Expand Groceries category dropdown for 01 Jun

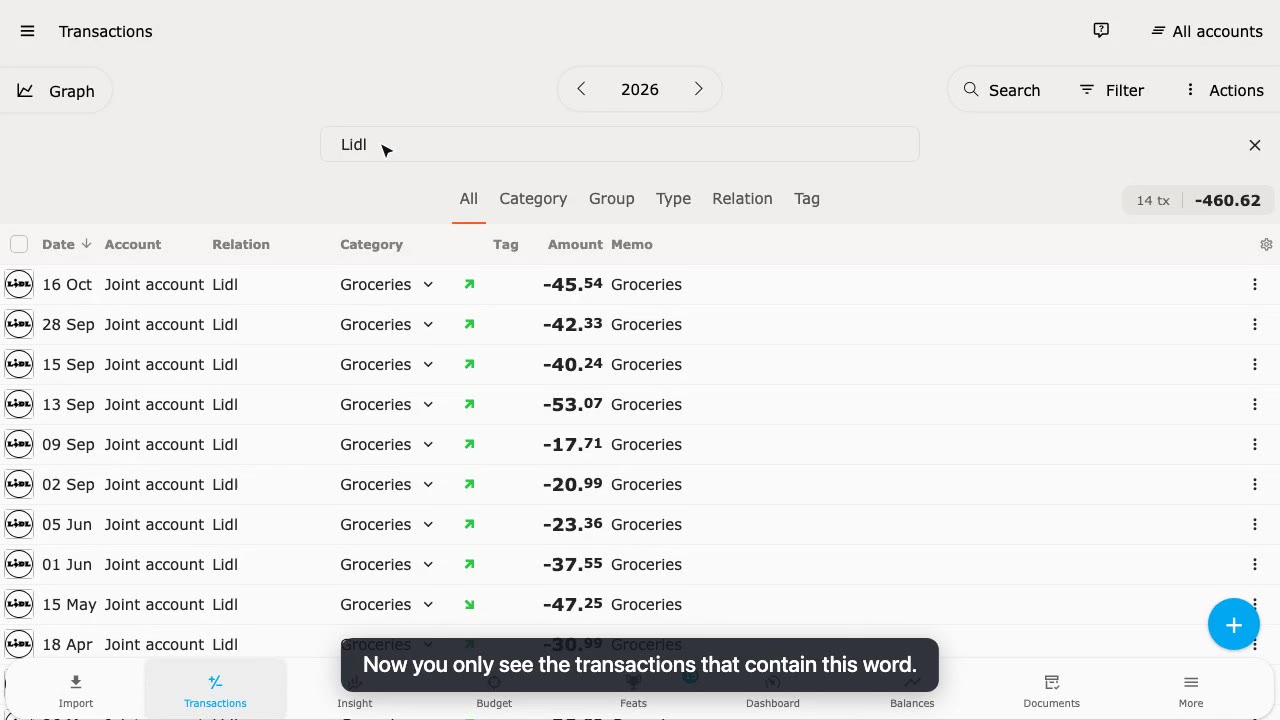click(428, 564)
